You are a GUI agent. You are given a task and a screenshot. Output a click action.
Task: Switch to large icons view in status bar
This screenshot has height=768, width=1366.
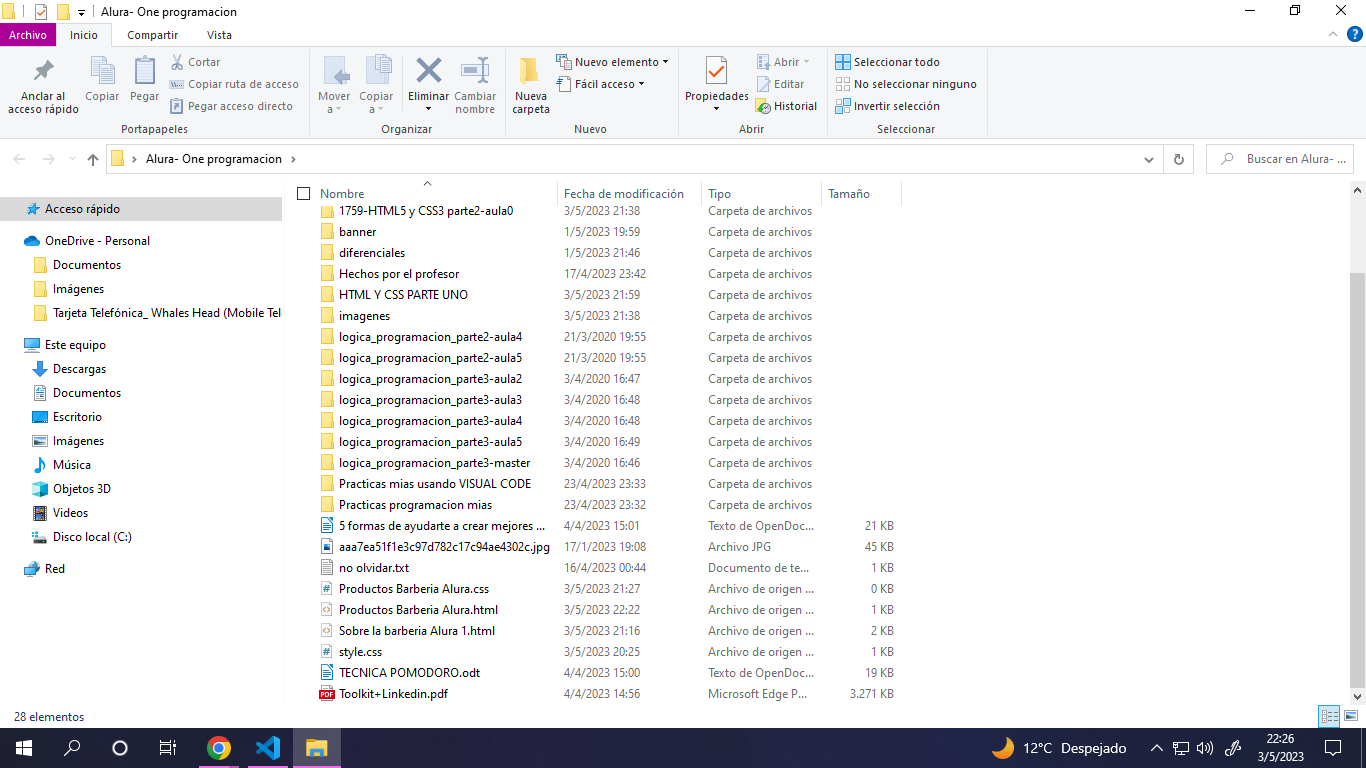[x=1351, y=716]
